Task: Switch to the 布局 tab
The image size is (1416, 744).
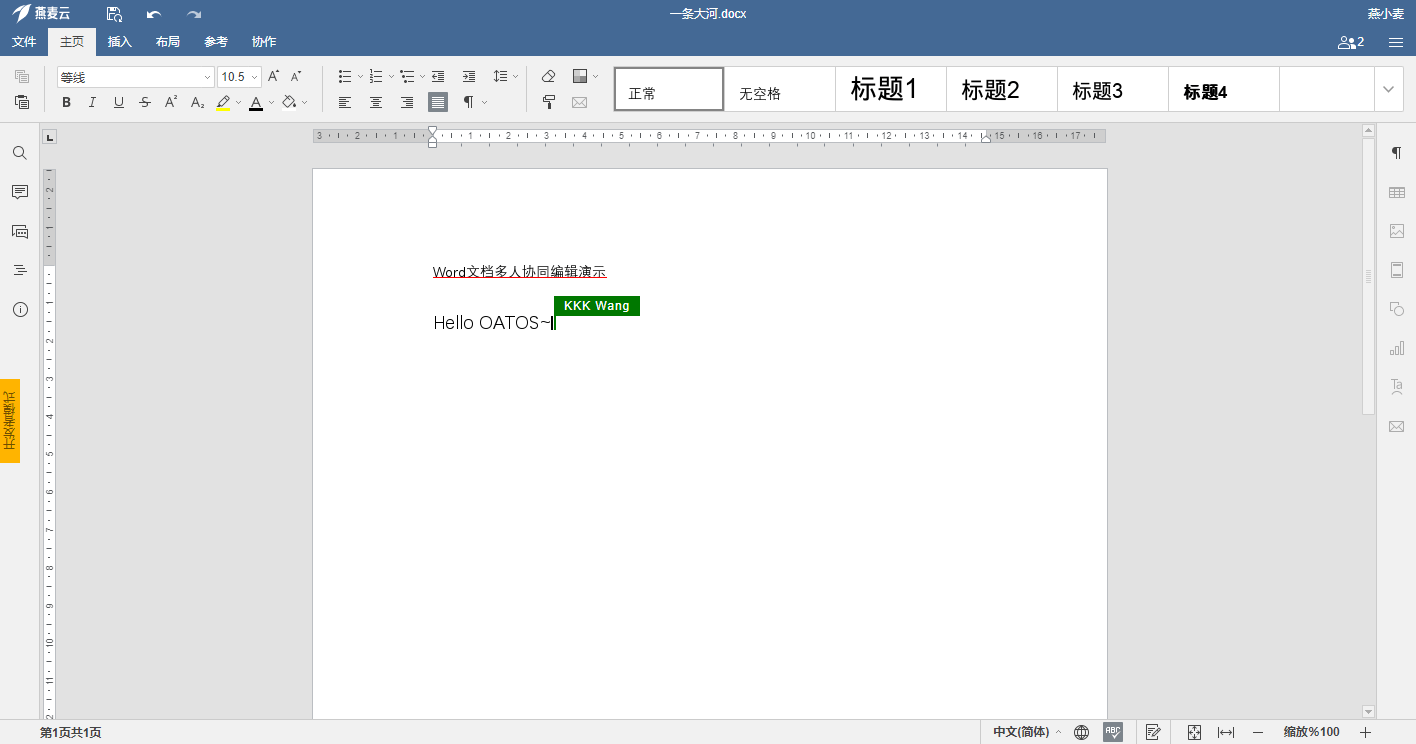Action: [x=168, y=42]
